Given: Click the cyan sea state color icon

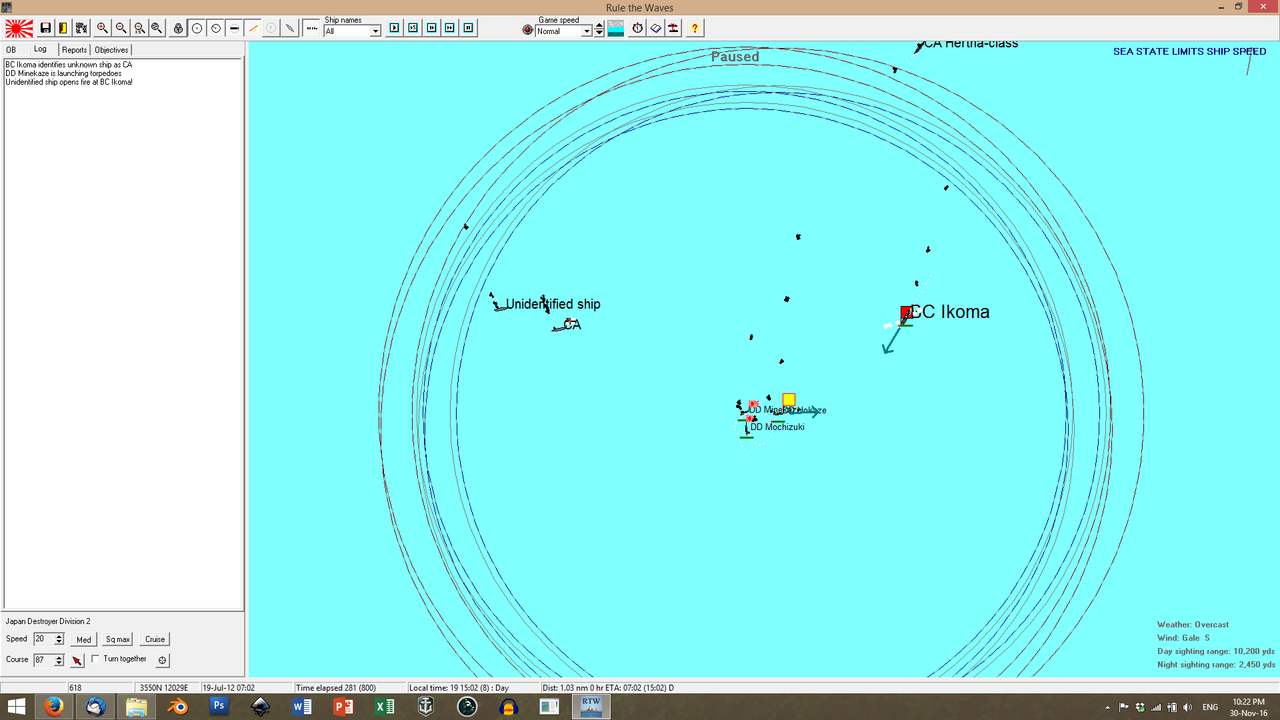Looking at the screenshot, I should 616,28.
